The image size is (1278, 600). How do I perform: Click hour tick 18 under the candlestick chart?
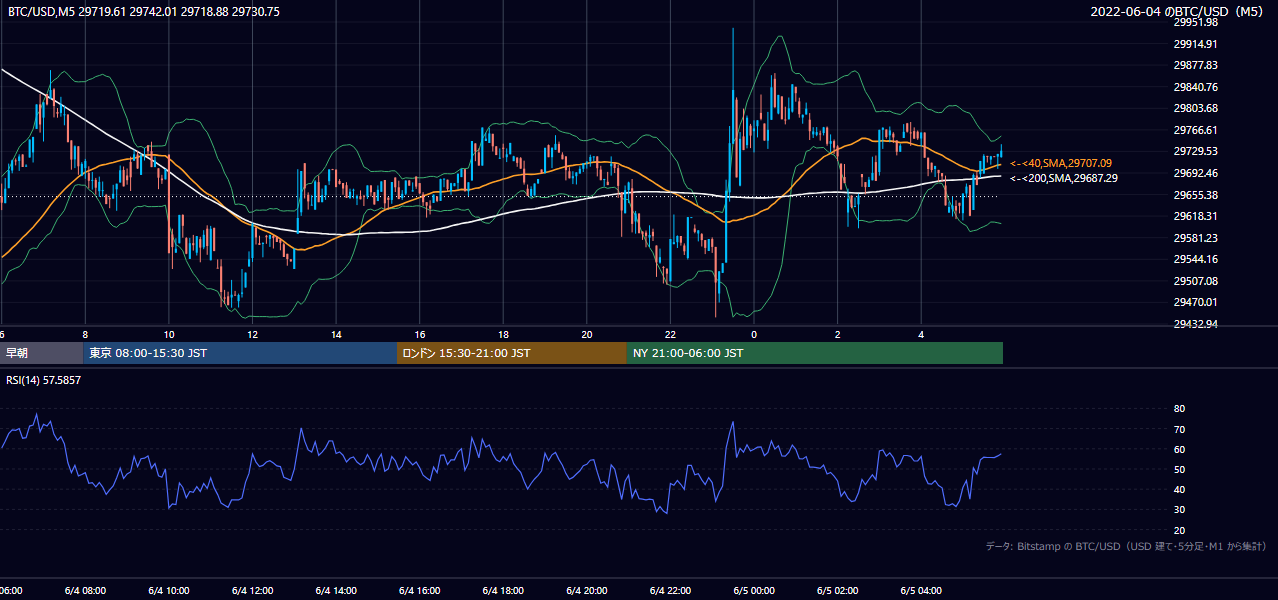point(503,335)
